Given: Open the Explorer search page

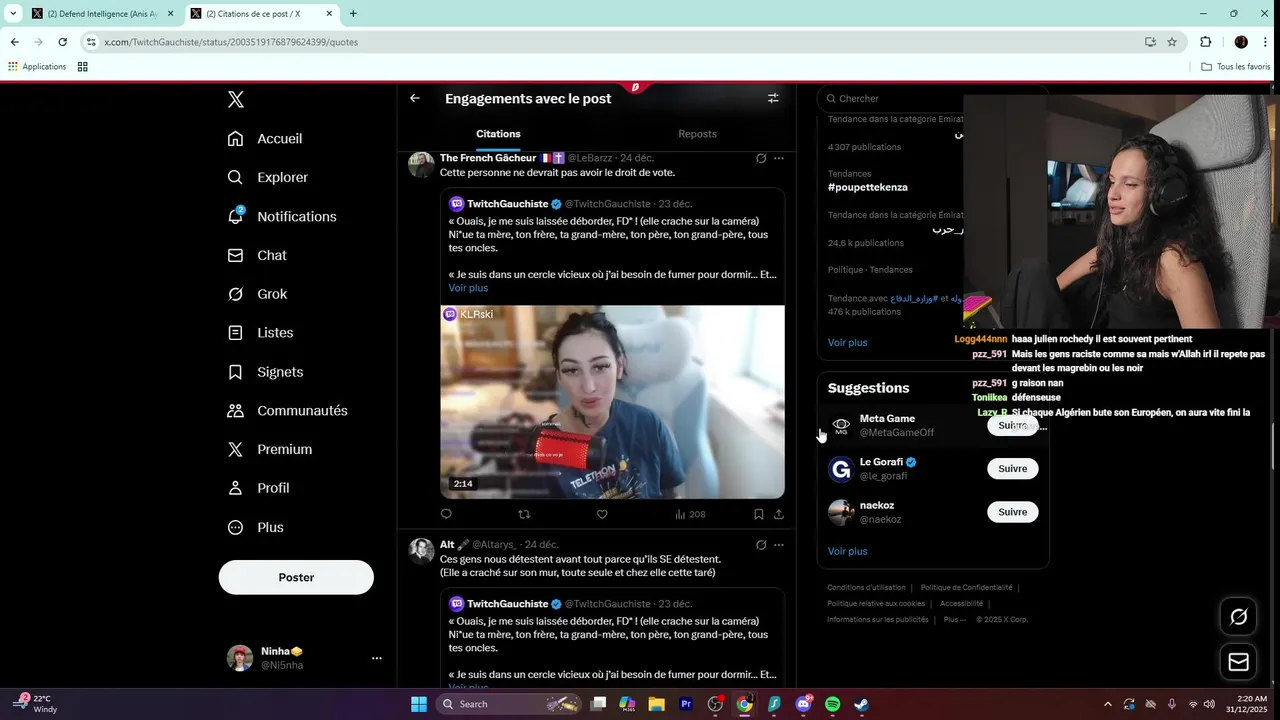Looking at the screenshot, I should click(x=268, y=177).
